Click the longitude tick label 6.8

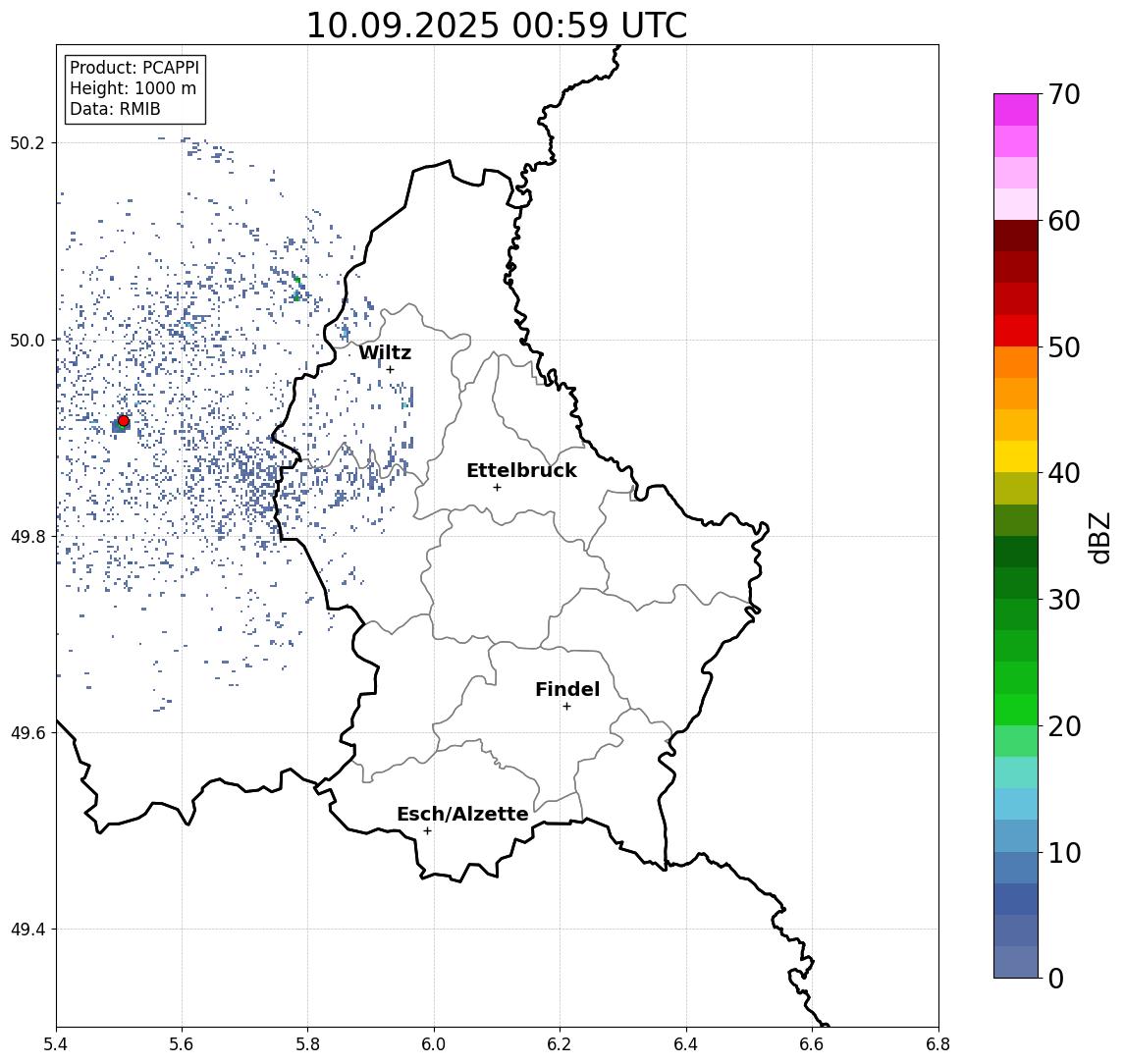coord(938,1044)
